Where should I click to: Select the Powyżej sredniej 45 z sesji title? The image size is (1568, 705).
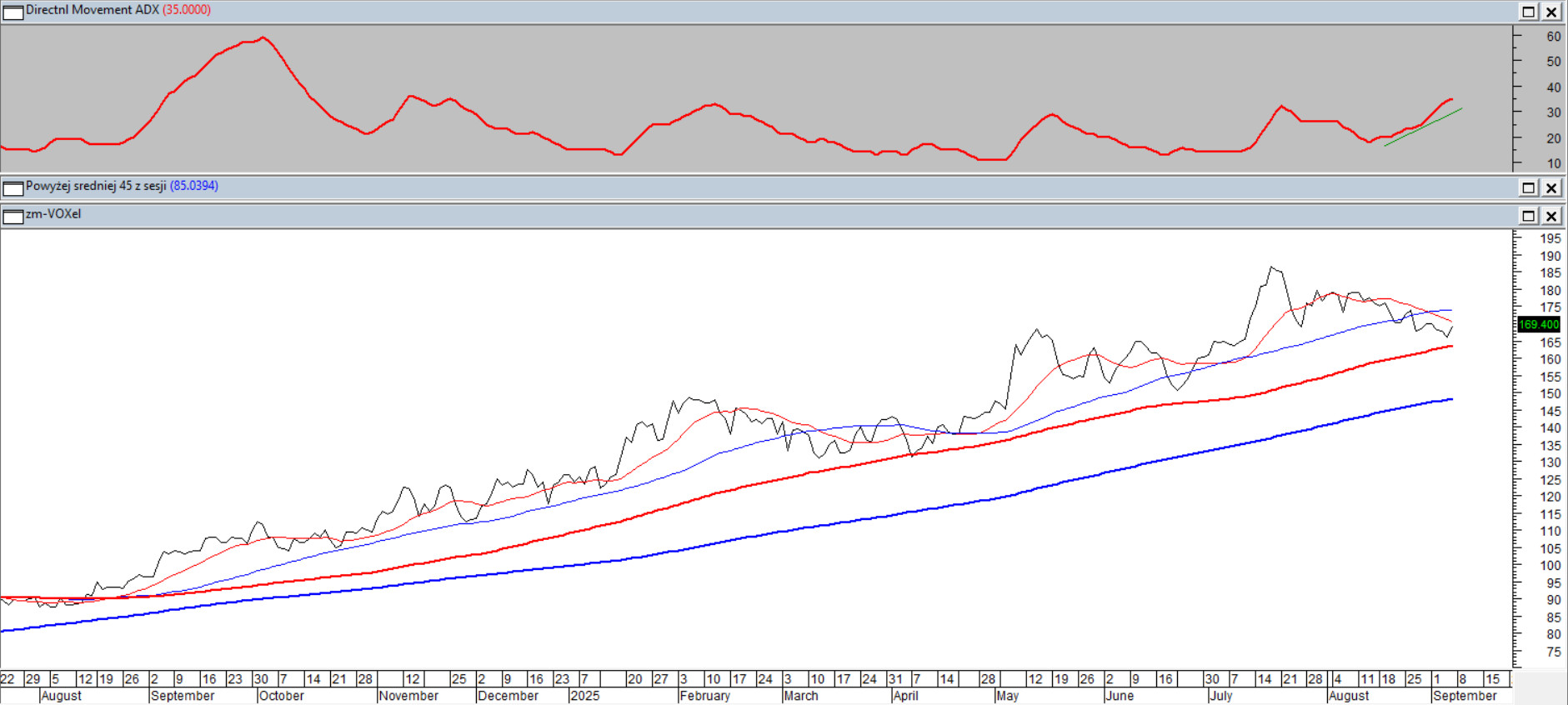(x=96, y=186)
